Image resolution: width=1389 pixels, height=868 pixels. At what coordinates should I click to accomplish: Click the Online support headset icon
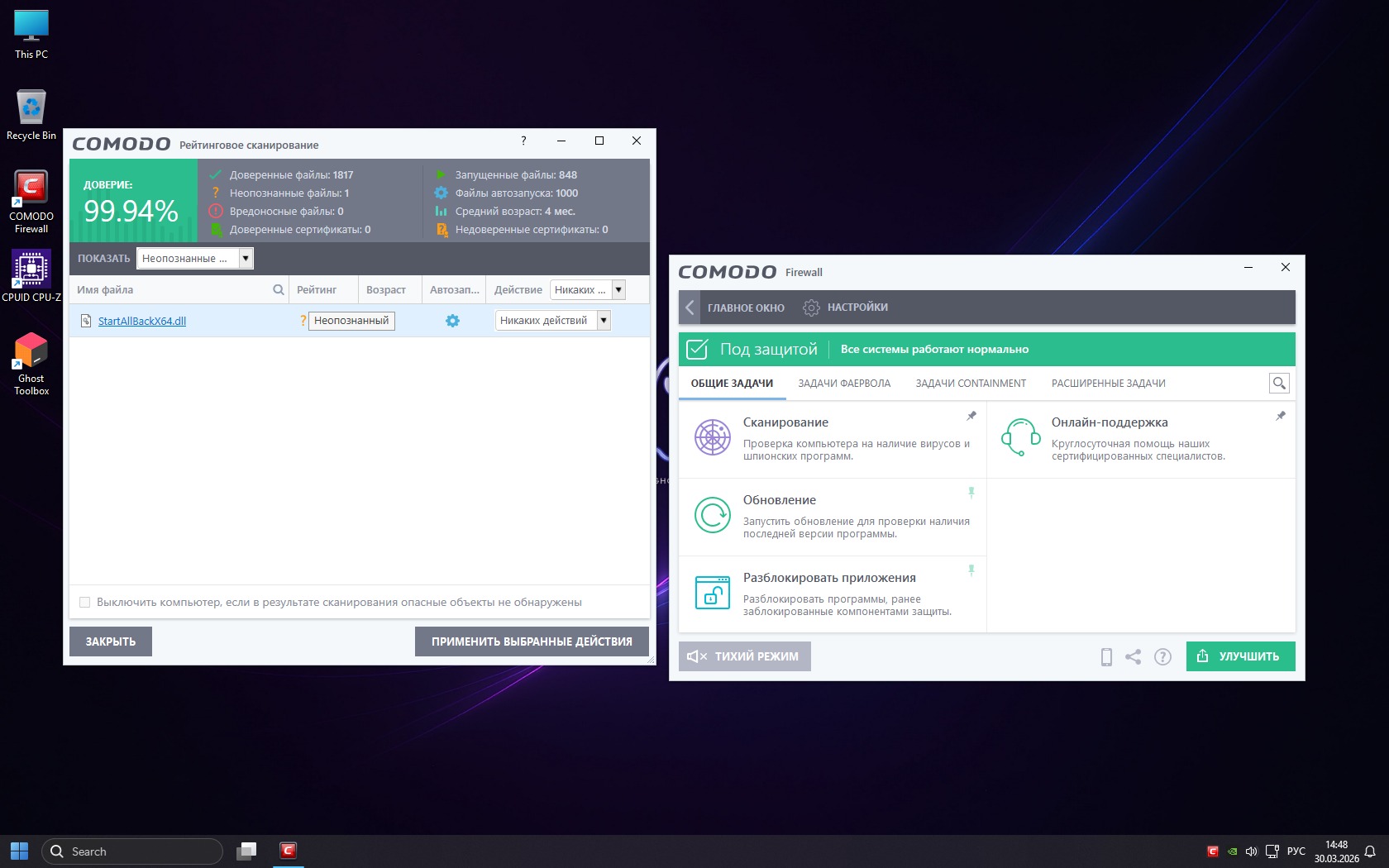(1020, 437)
